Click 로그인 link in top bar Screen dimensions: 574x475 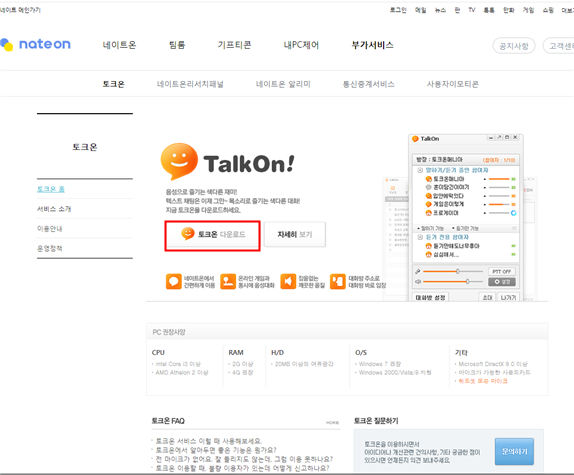(x=398, y=10)
